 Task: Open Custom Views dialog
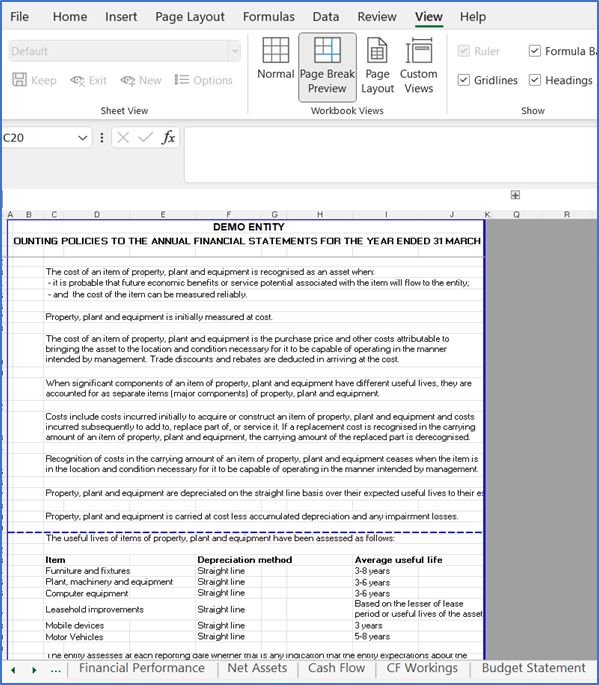coord(418,66)
